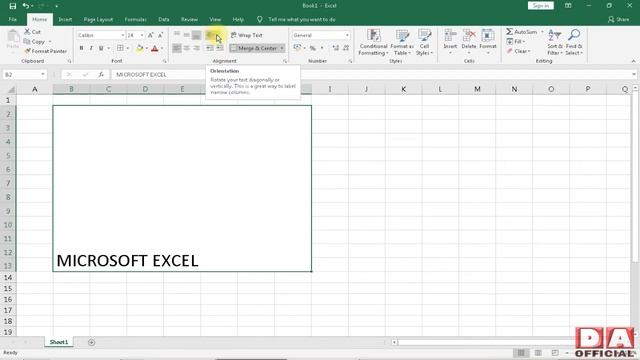Click the Save icon in the title bar

coord(13,6)
